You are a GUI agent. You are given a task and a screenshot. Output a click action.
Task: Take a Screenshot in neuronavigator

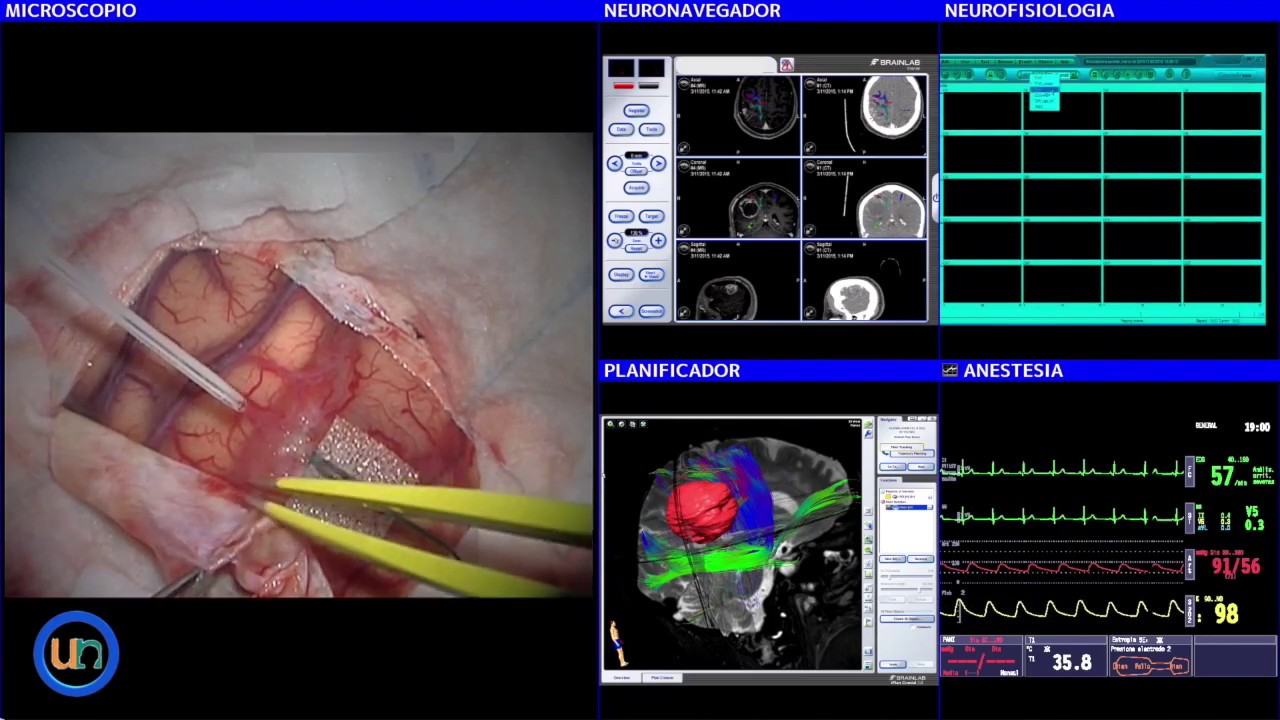[x=651, y=311]
